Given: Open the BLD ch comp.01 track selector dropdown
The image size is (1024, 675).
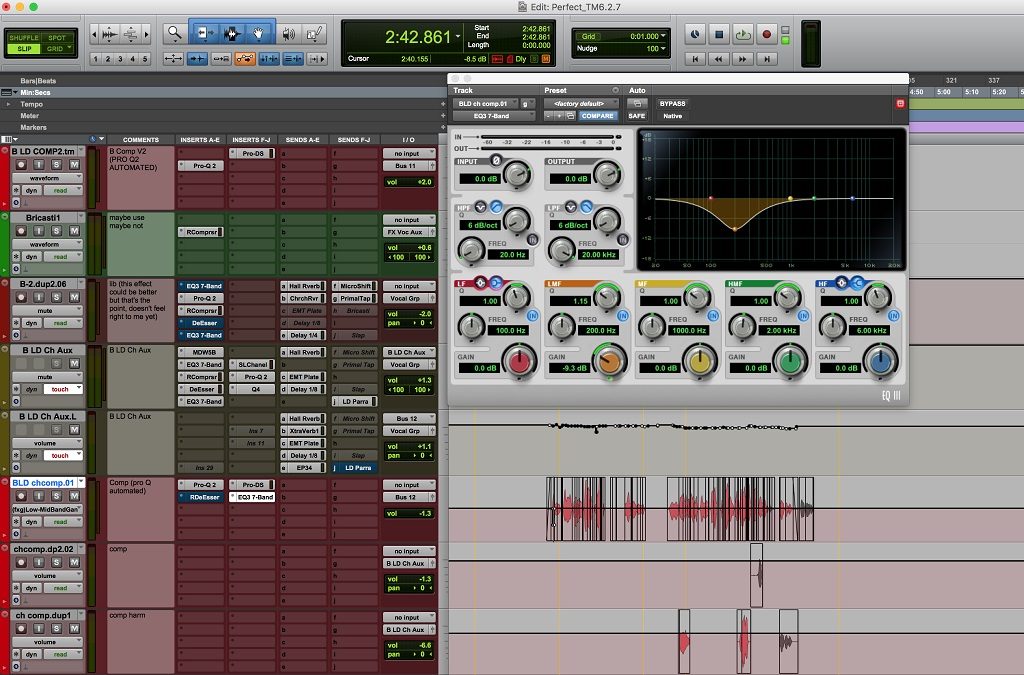Looking at the screenshot, I should pos(486,103).
